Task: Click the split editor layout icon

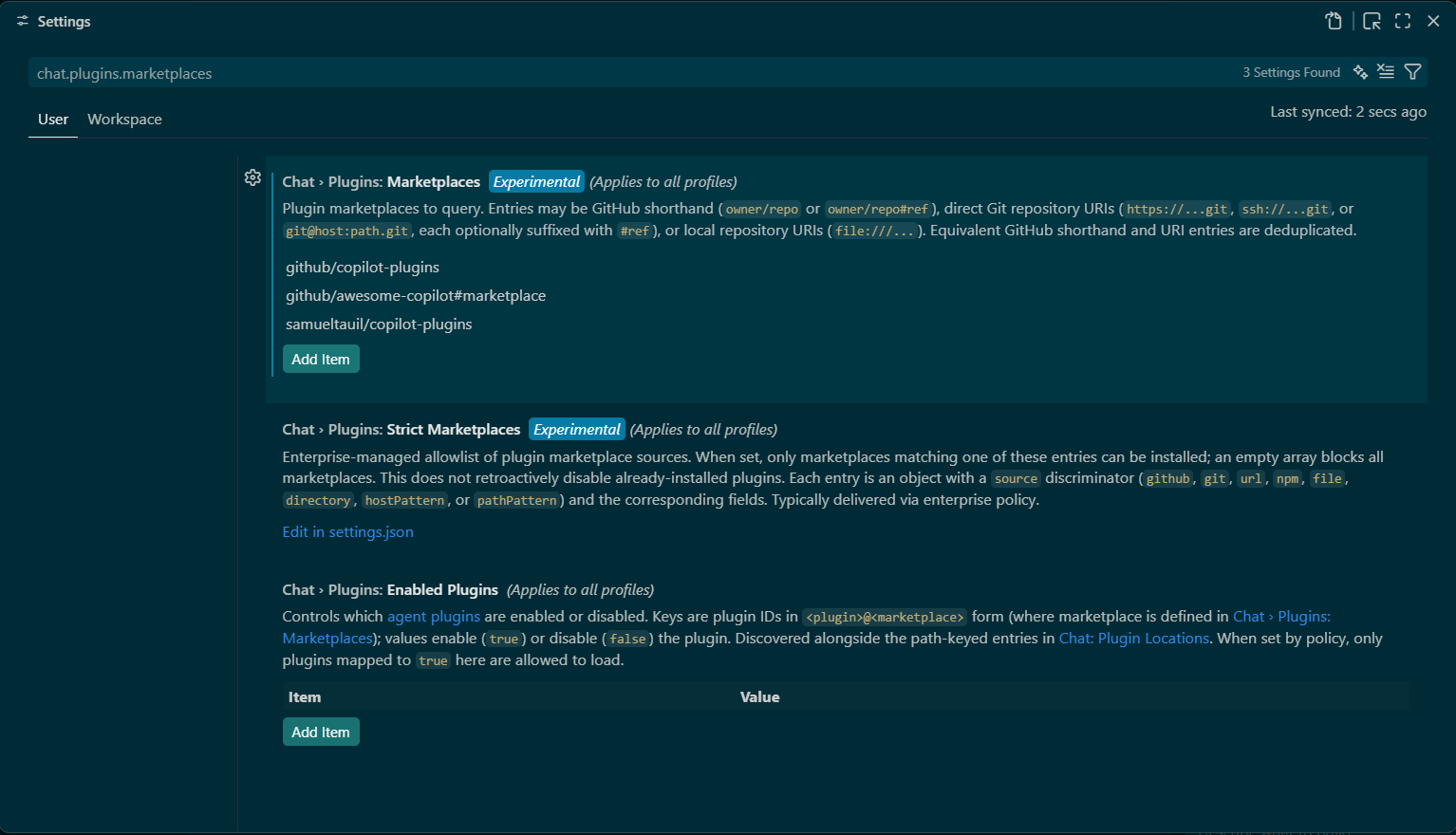Action: pyautogui.click(x=1372, y=21)
